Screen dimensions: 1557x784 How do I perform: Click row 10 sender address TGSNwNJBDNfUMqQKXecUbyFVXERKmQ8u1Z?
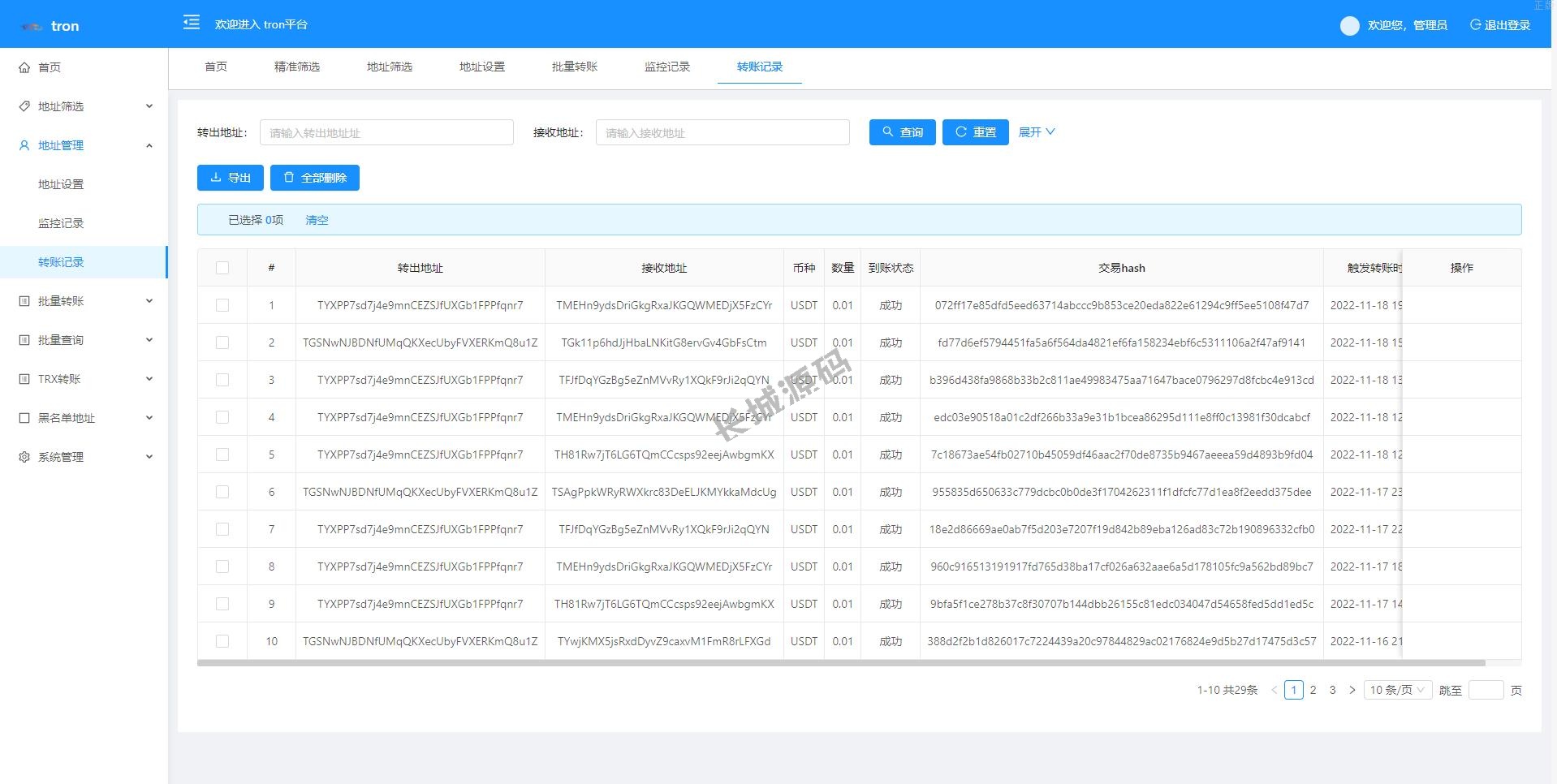coord(421,641)
